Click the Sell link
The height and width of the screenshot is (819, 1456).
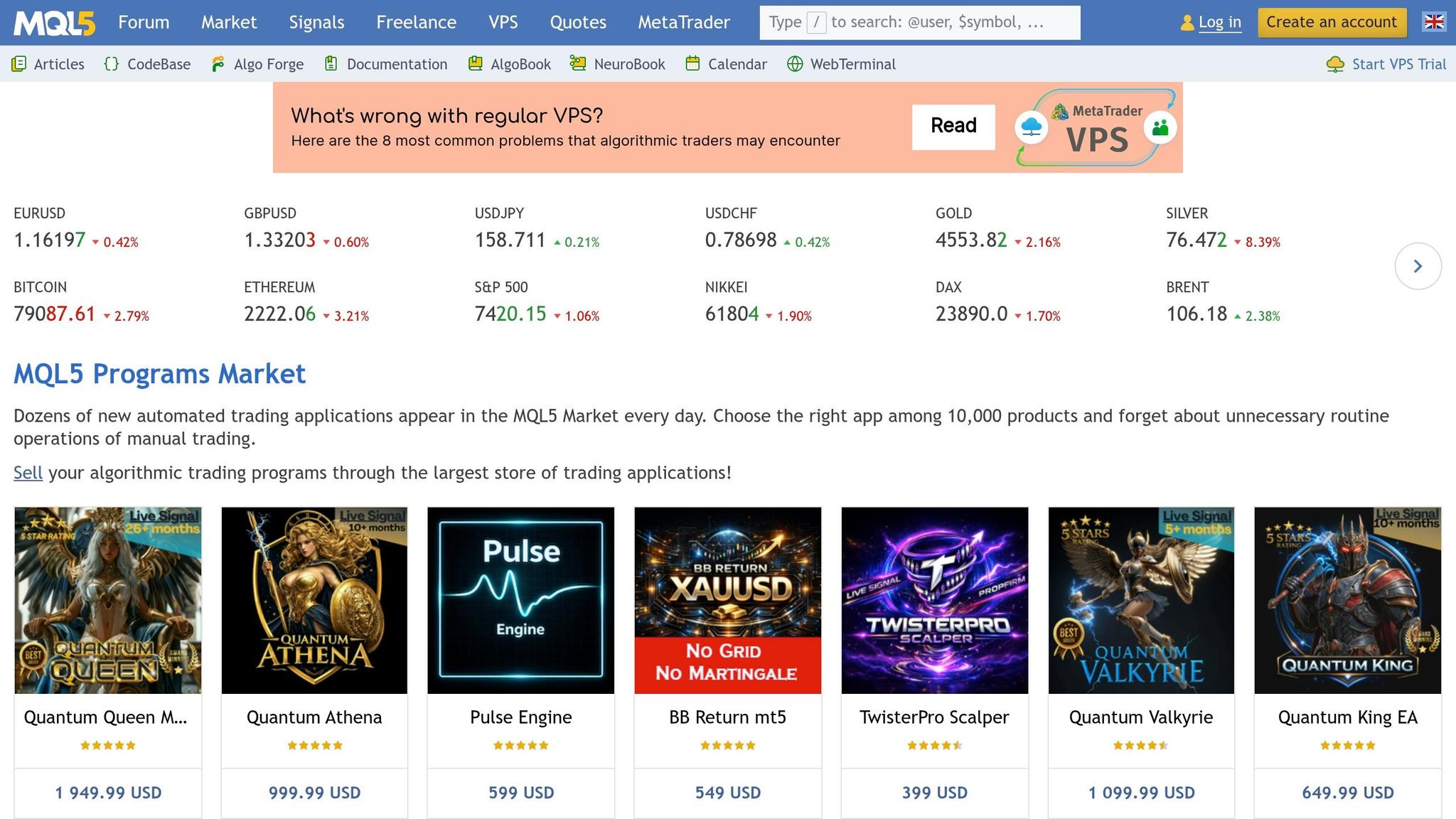point(28,473)
